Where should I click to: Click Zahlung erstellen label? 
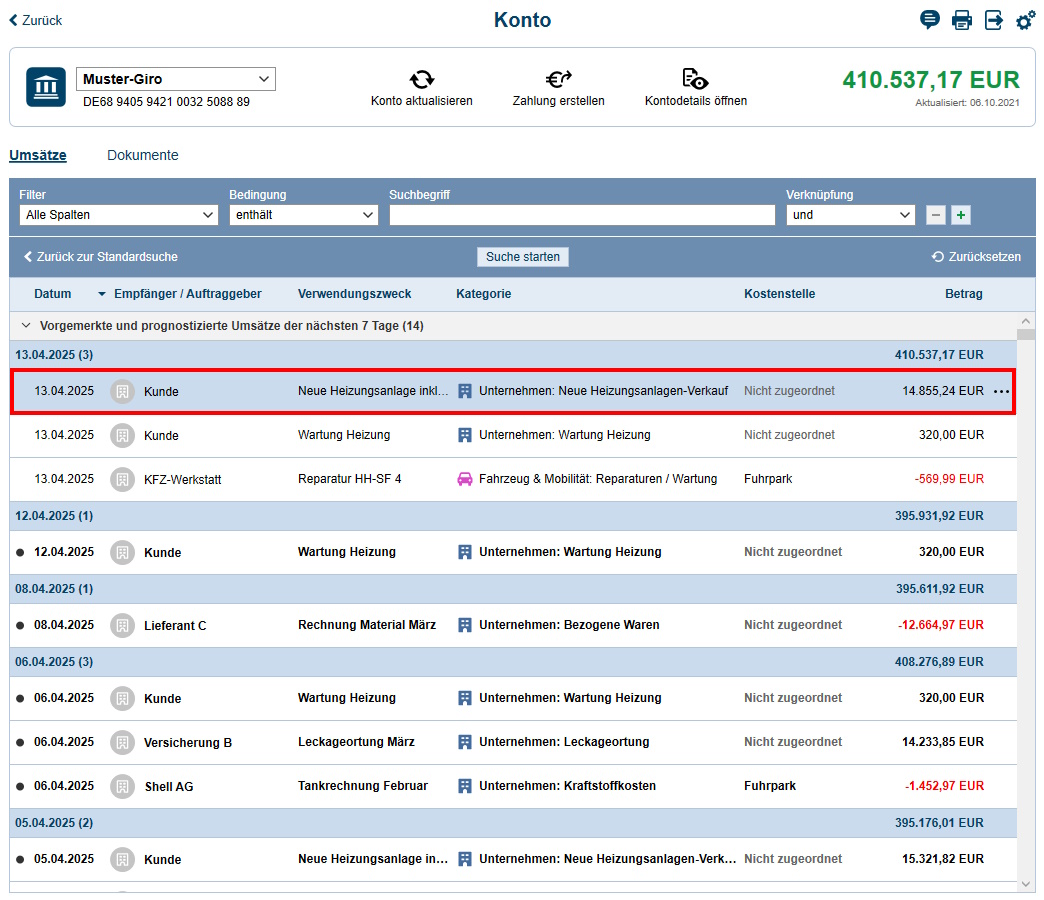click(x=559, y=101)
